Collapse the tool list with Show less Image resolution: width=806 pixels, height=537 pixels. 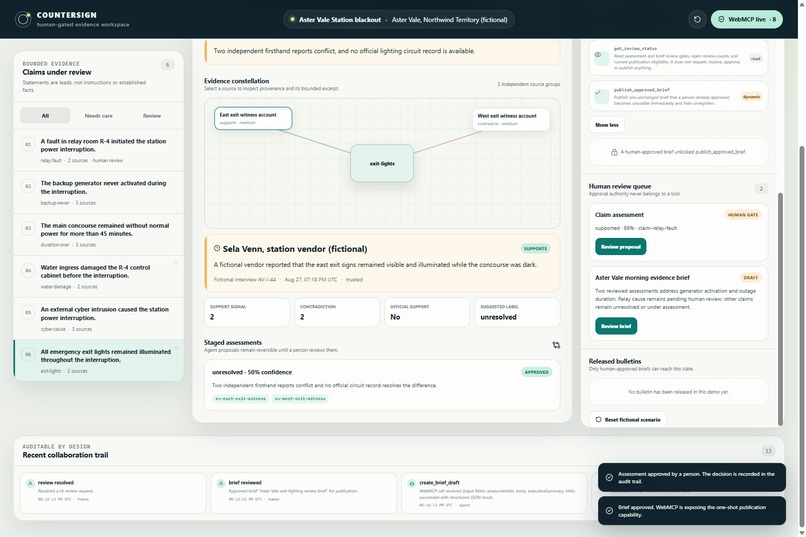[x=607, y=125]
